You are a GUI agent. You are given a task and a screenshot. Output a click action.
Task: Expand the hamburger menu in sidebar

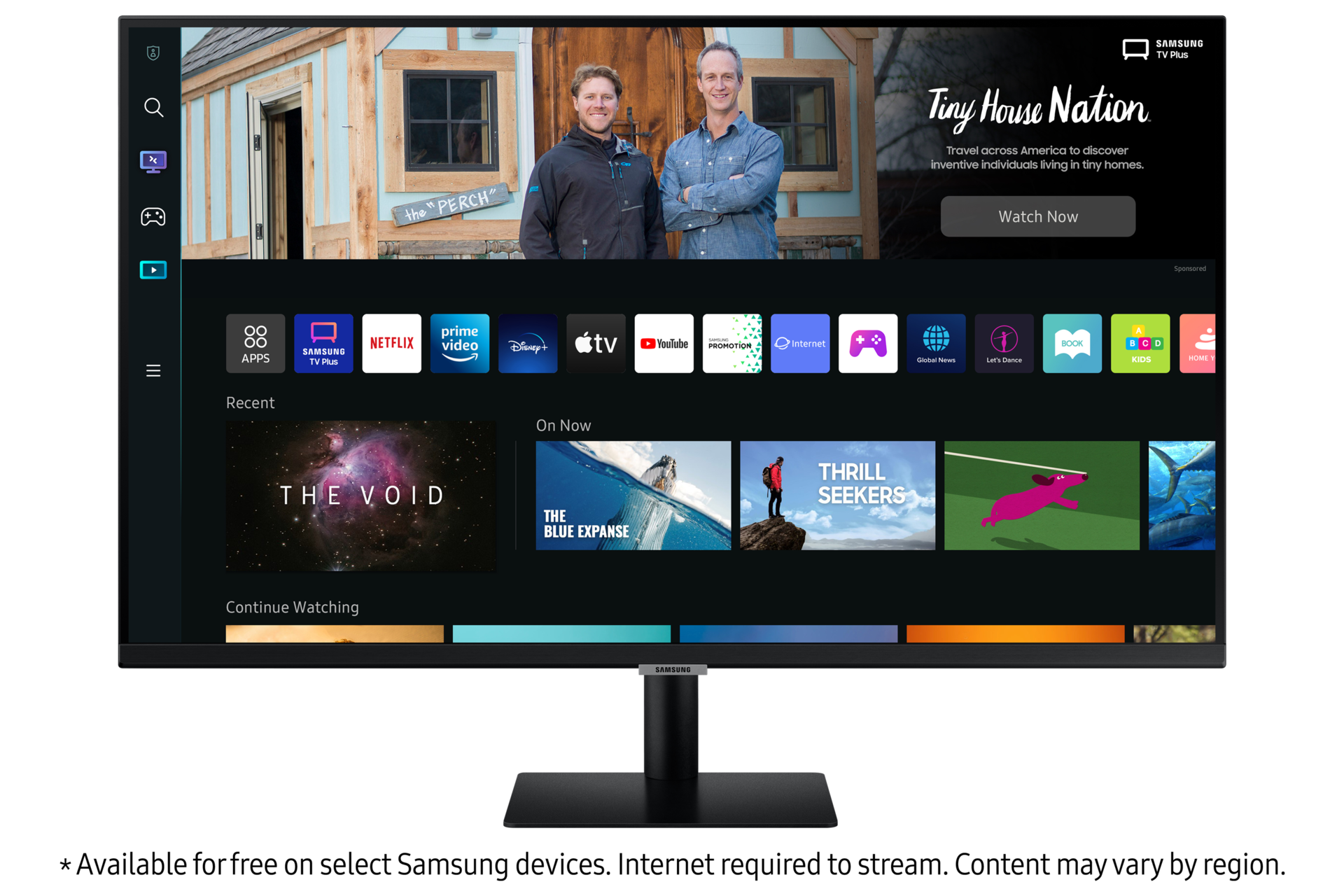pos(153,370)
